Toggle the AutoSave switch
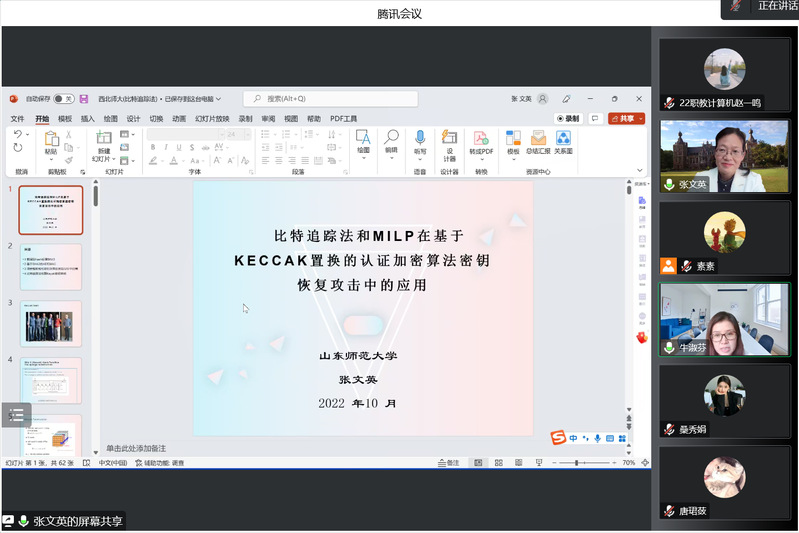 coord(63,99)
